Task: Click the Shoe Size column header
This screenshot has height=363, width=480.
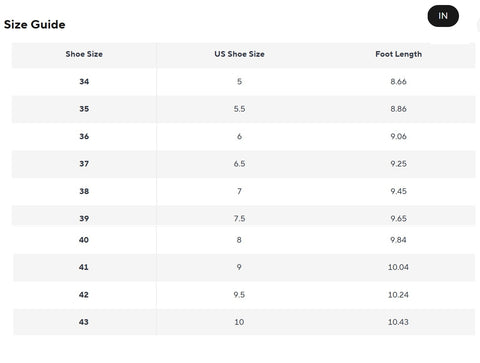Action: point(84,54)
